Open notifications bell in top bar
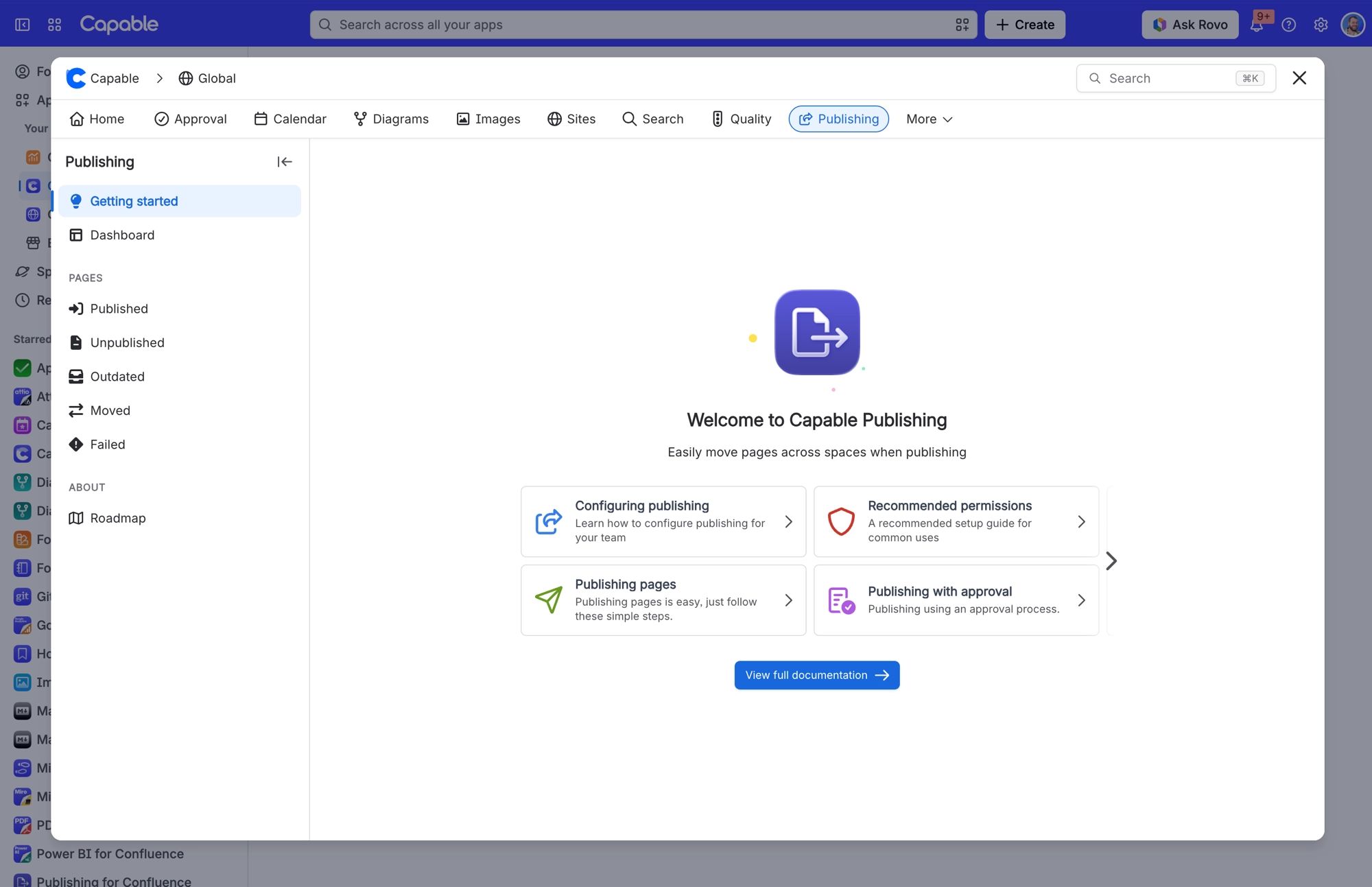The width and height of the screenshot is (1372, 887). click(1257, 25)
